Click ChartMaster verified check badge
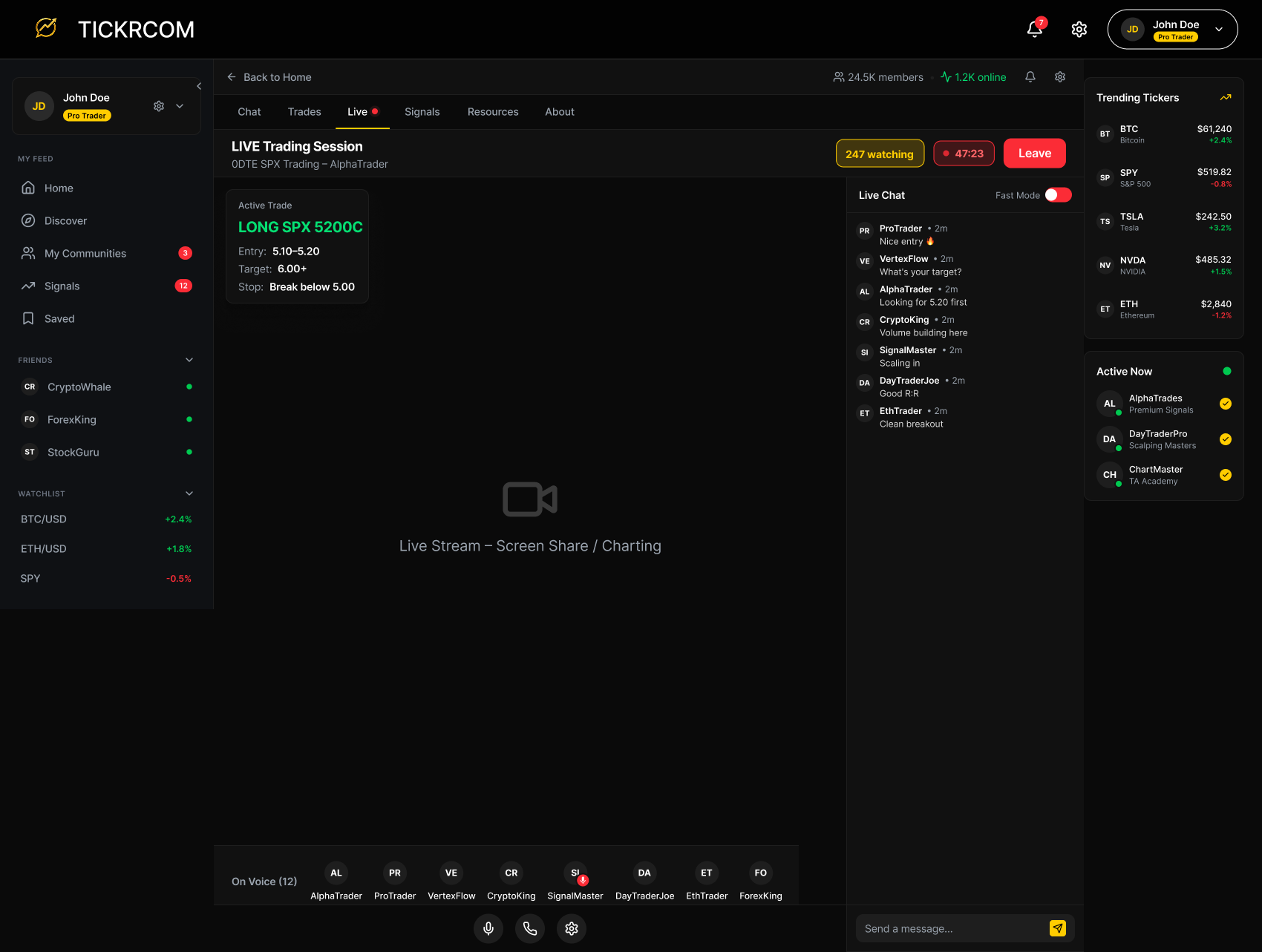The width and height of the screenshot is (1262, 952). pyautogui.click(x=1226, y=475)
